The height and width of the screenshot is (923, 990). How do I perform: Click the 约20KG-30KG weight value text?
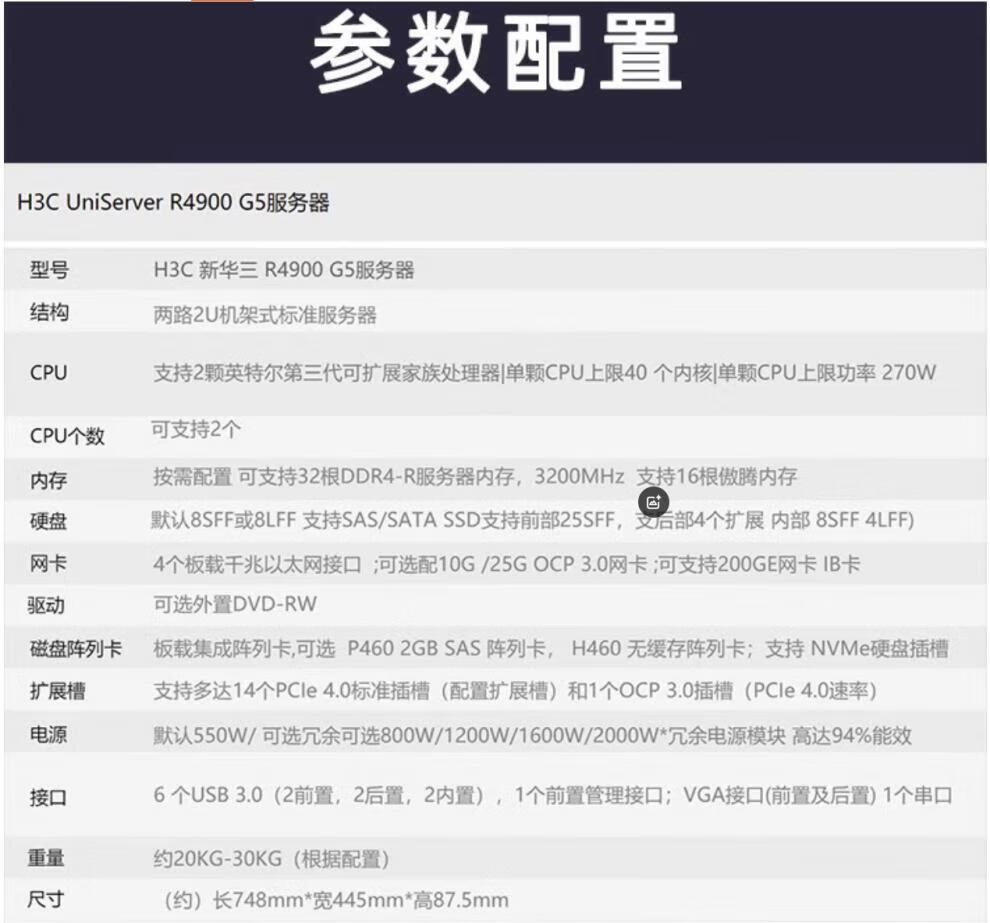tap(270, 858)
